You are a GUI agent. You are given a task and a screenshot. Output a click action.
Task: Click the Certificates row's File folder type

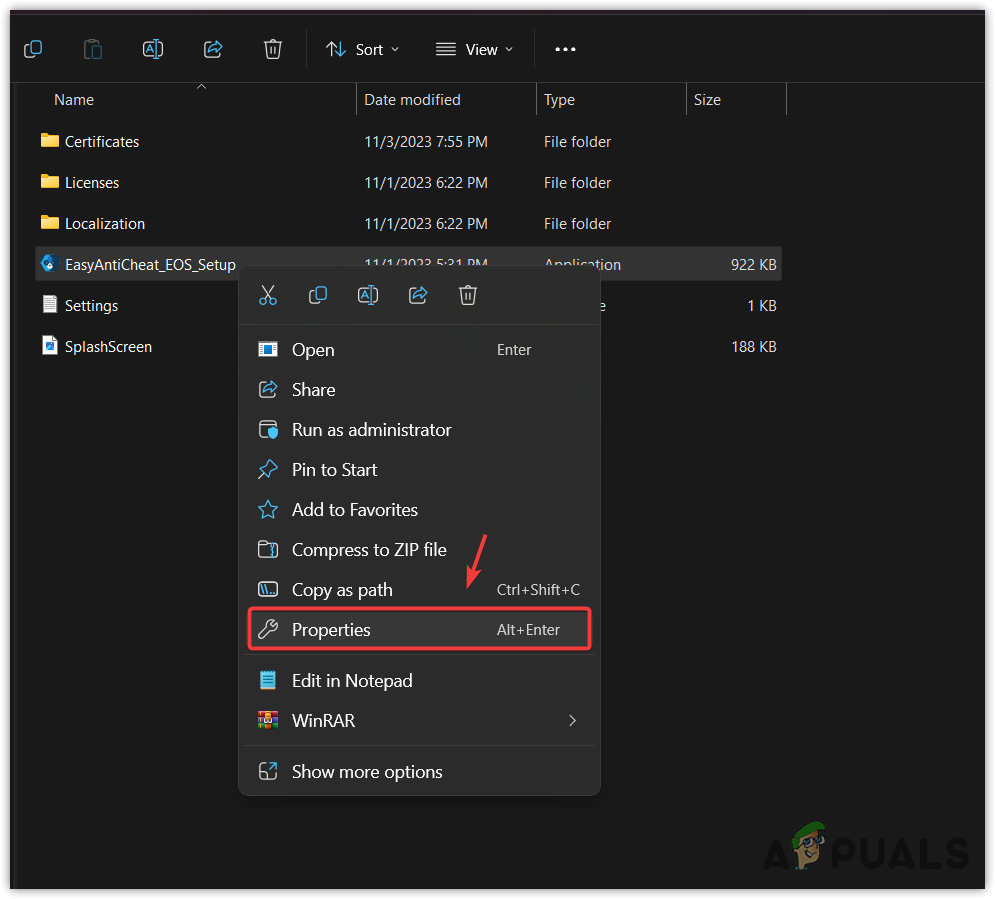[x=577, y=141]
